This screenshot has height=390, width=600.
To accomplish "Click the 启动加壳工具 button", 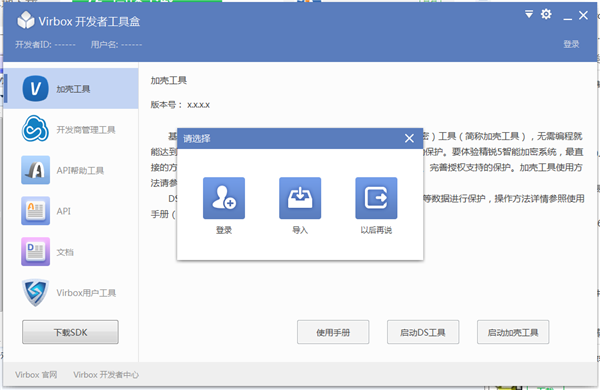I will [x=513, y=332].
